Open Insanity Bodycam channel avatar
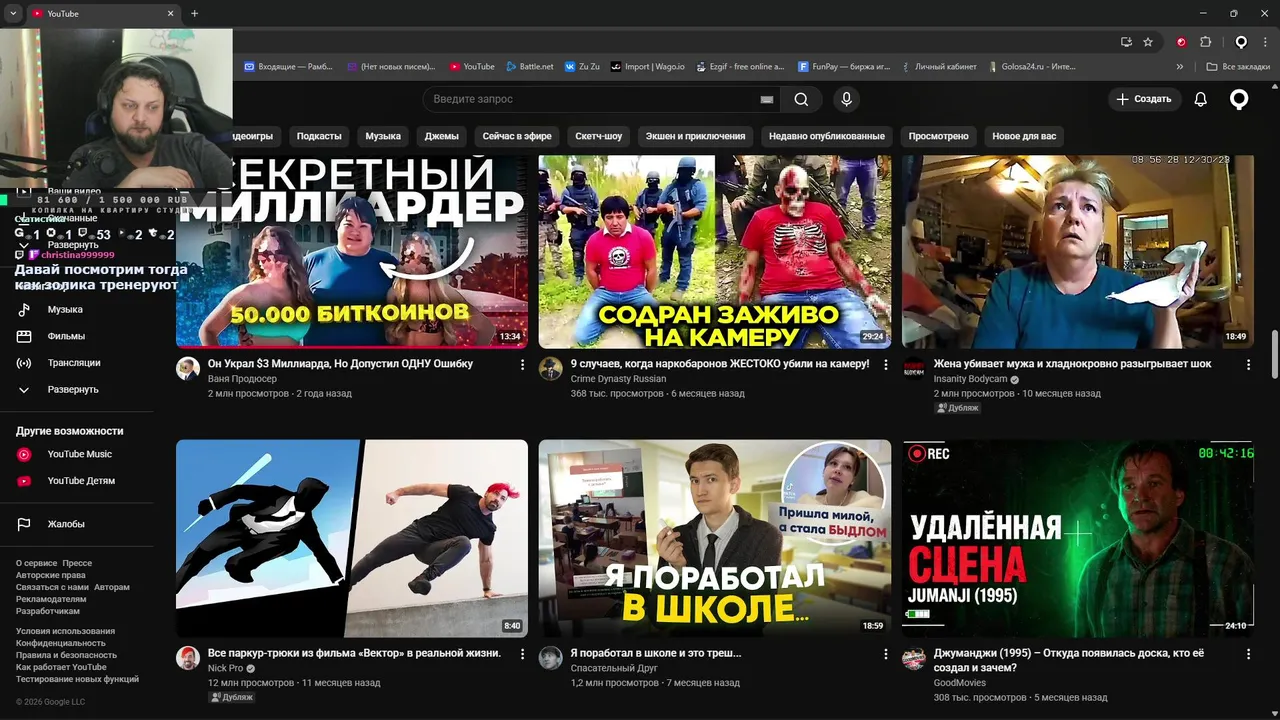Viewport: 1280px width, 720px height. point(914,369)
